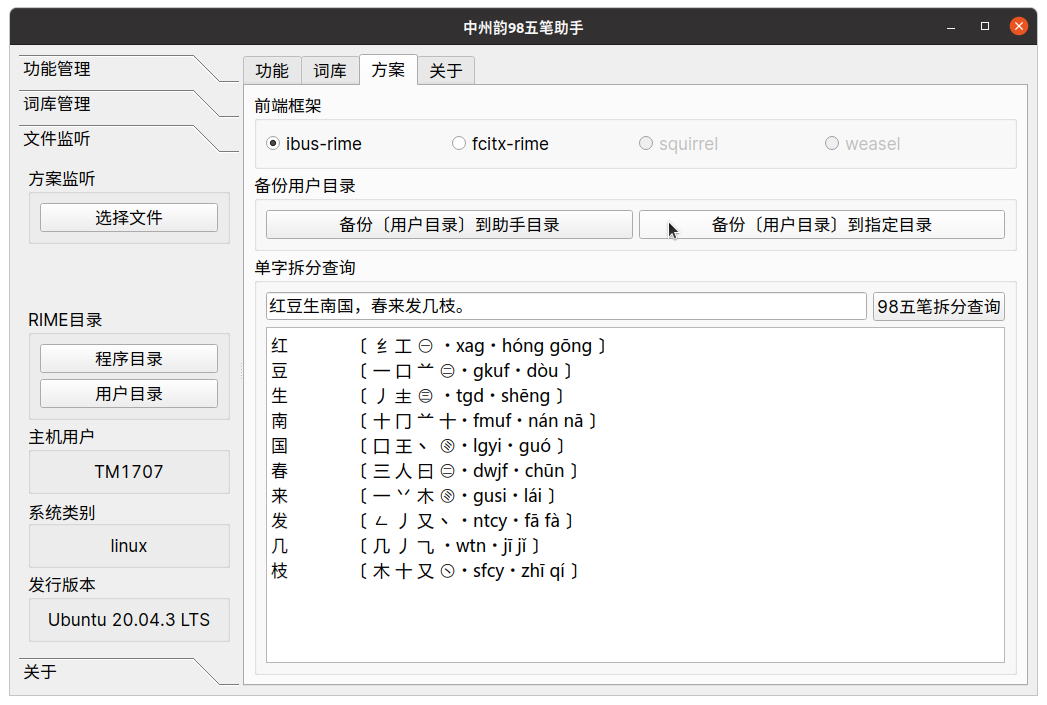Click the result row for 国 lgyi
This screenshot has height=705, width=1047.
(418, 446)
